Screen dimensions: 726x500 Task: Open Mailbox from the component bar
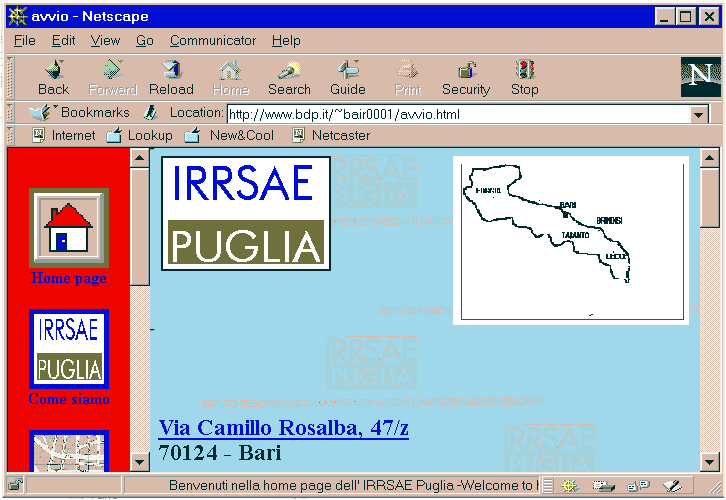coord(603,486)
